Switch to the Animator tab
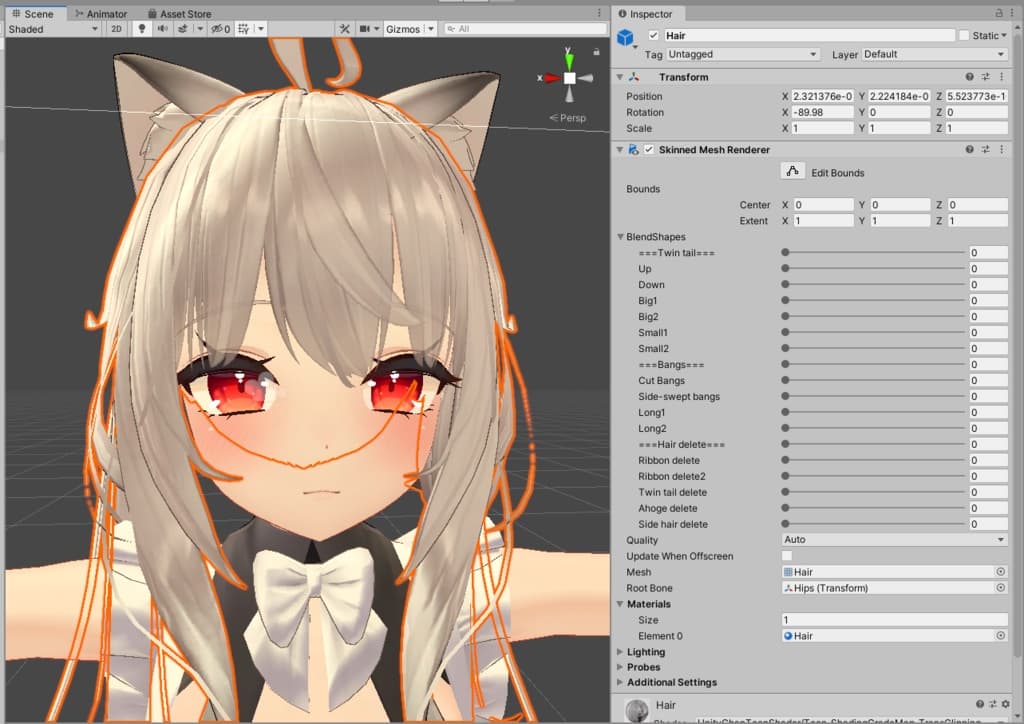The width and height of the screenshot is (1024, 724). point(100,14)
